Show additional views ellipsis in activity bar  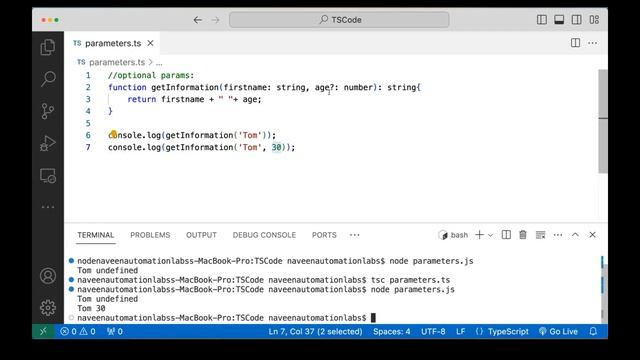point(48,207)
